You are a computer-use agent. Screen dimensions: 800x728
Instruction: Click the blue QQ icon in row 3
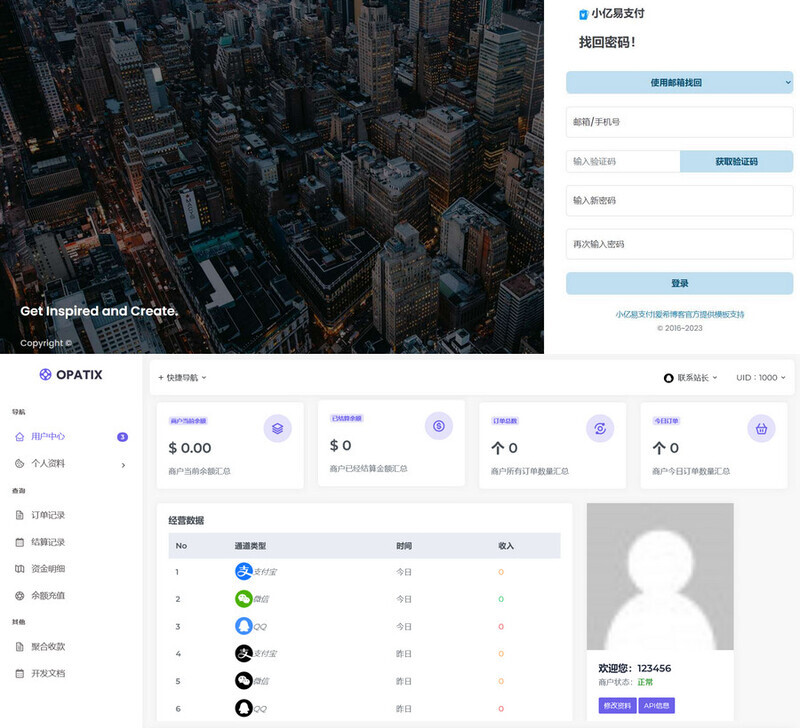(x=243, y=626)
